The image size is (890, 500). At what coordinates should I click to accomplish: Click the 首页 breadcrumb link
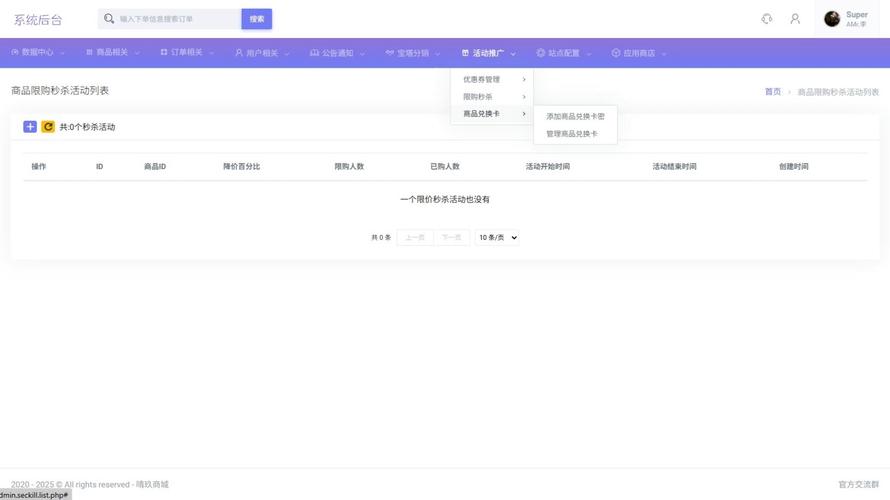pyautogui.click(x=773, y=91)
